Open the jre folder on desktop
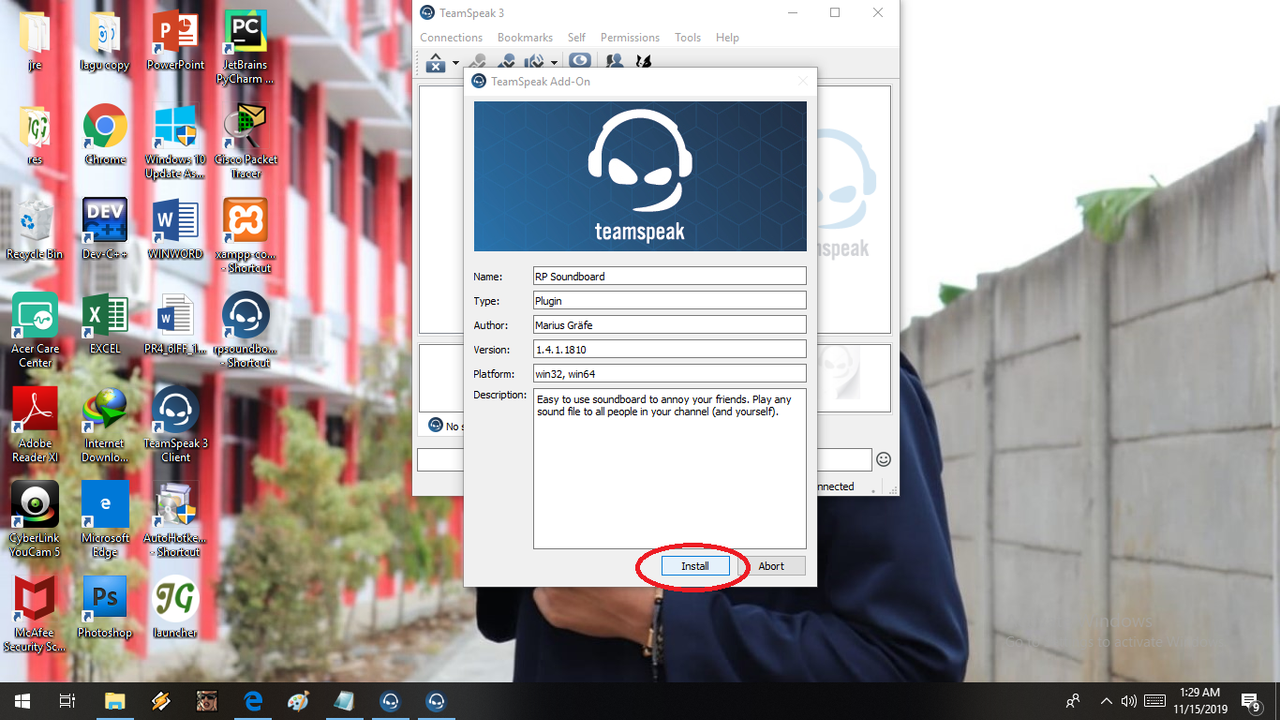The width and height of the screenshot is (1280, 720). (x=35, y=42)
